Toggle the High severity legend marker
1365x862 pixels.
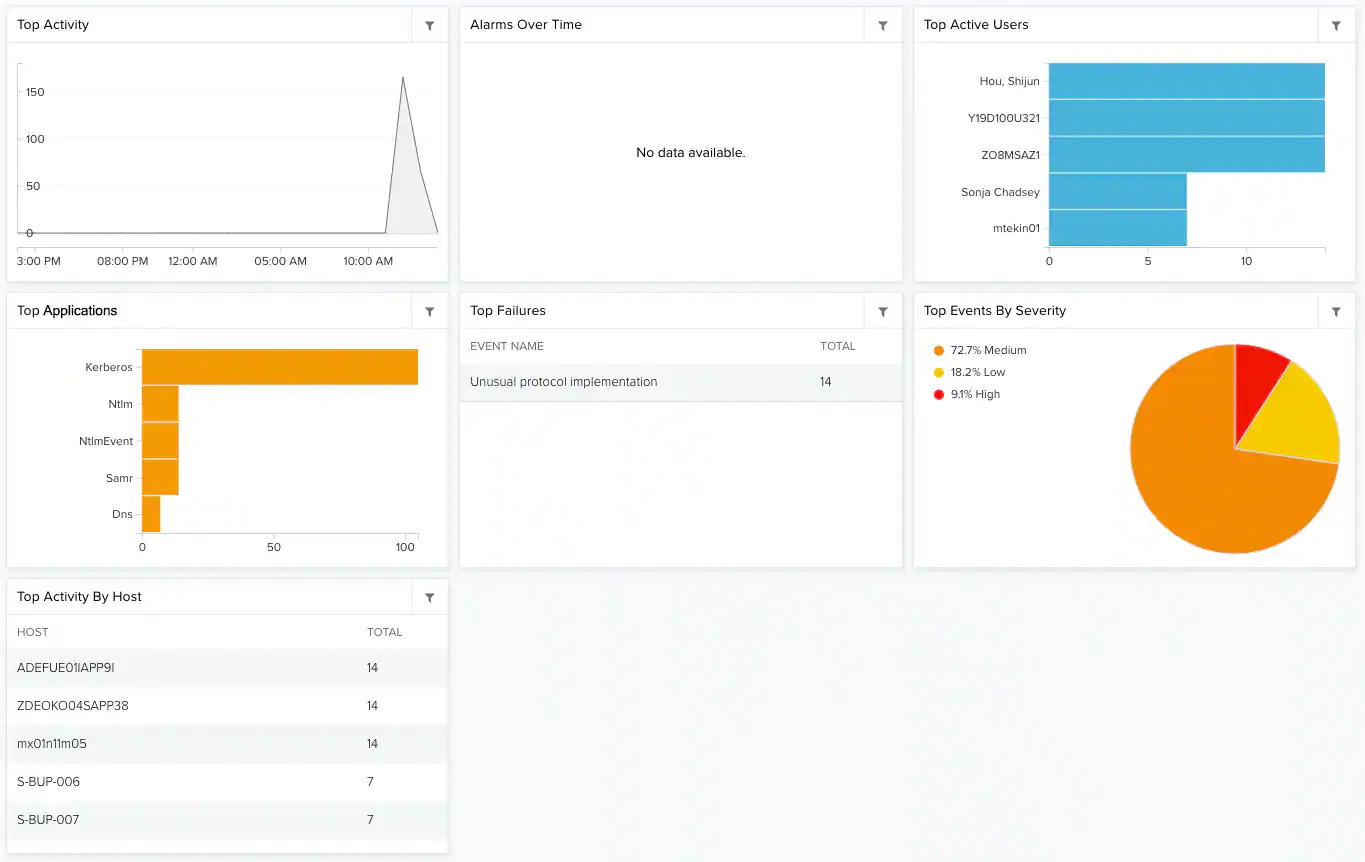coord(938,395)
